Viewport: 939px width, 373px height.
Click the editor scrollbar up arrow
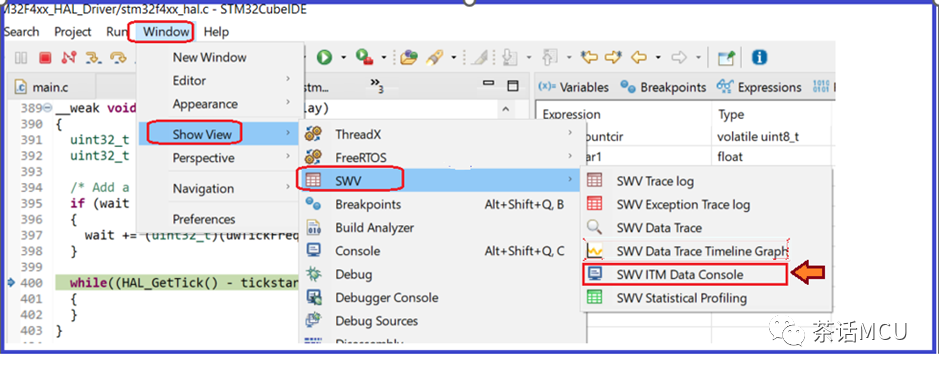(x=505, y=110)
